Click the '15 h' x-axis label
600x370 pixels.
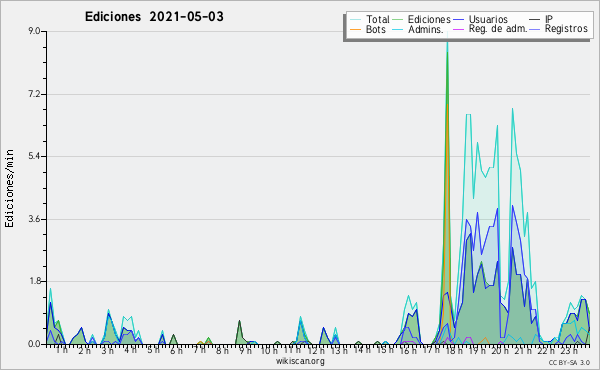(x=385, y=350)
